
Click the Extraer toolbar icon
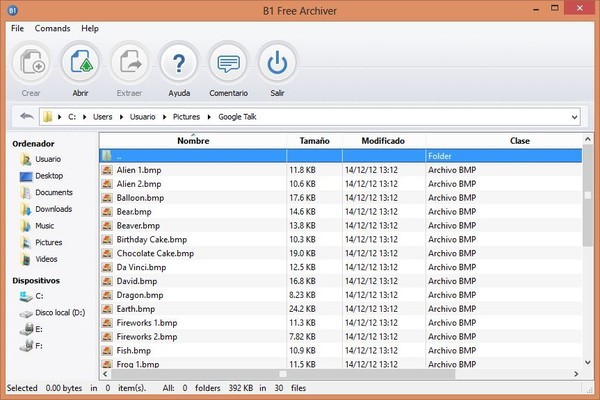point(130,63)
